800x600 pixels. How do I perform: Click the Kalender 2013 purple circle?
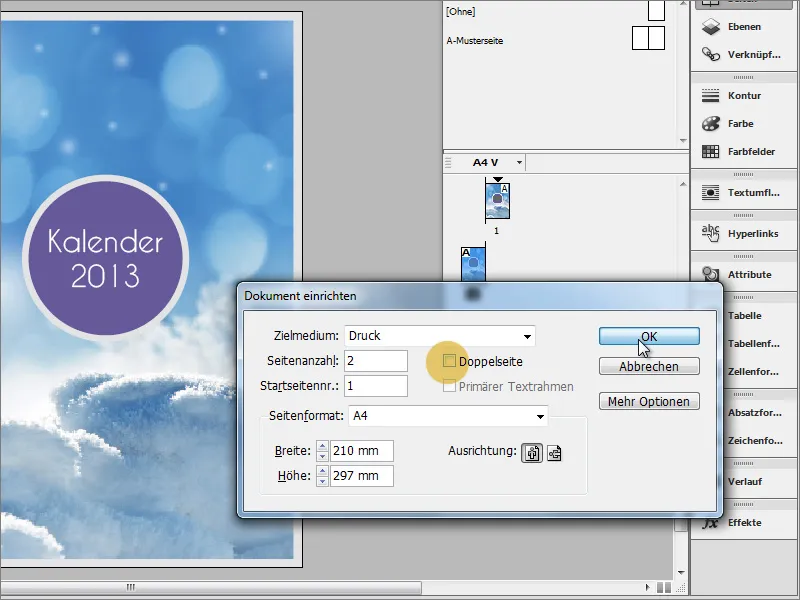(x=106, y=258)
